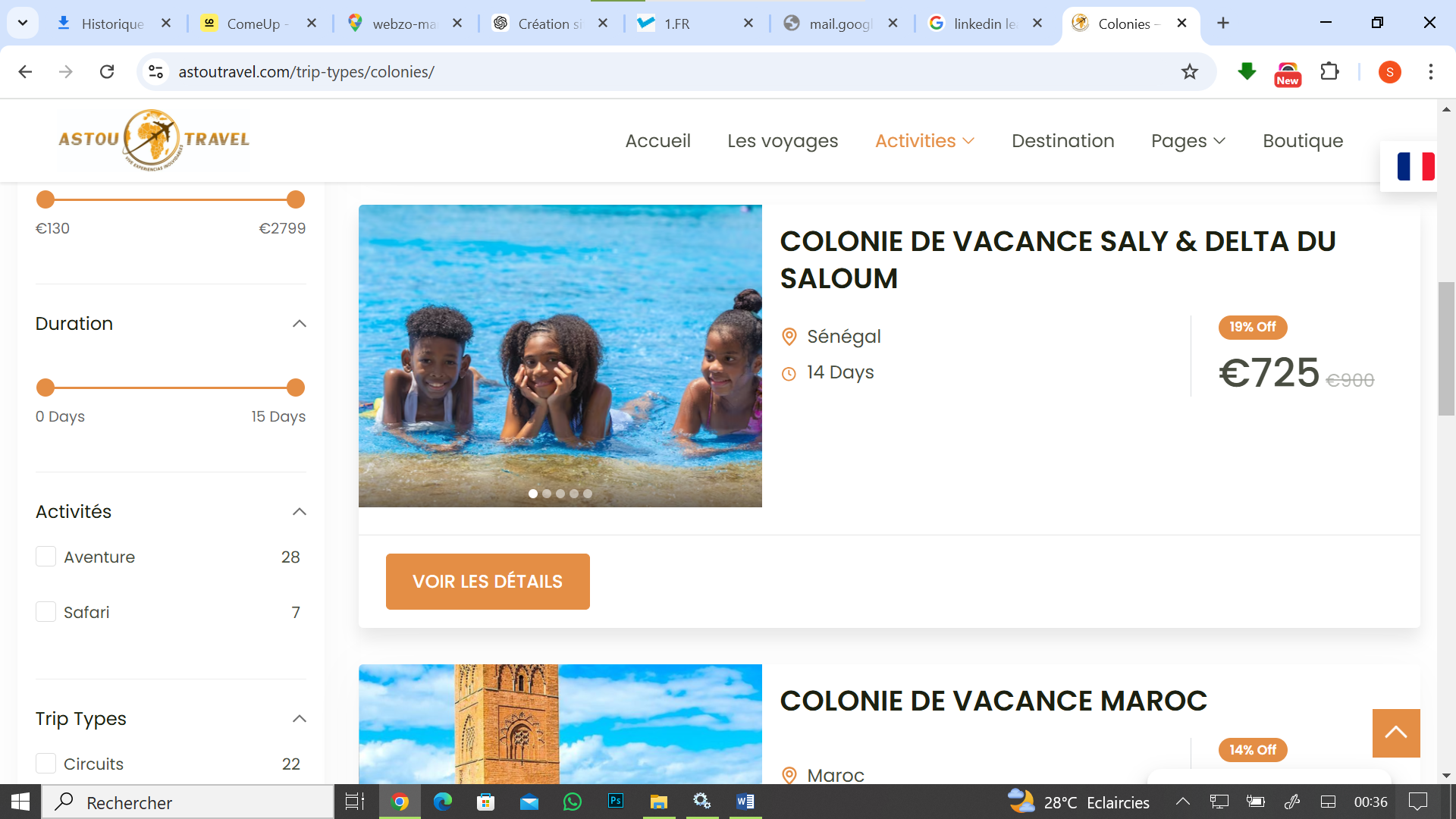Switch language via the French flag
The height and width of the screenshot is (819, 1456).
click(x=1415, y=166)
